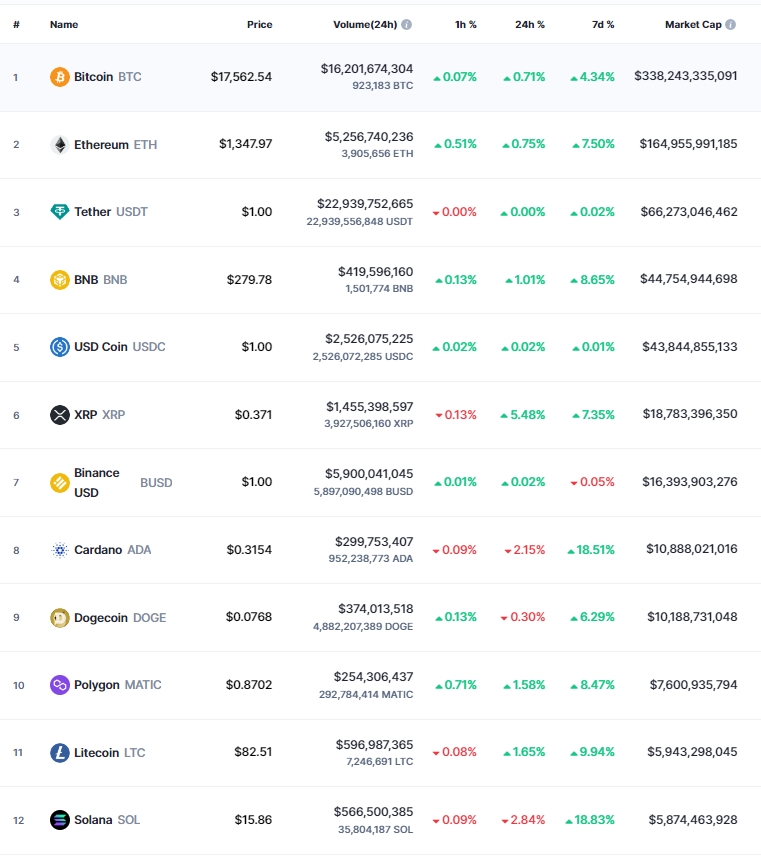Click the info icon beside Market Cap
Viewport: 761px width, 860px height.
(x=730, y=25)
